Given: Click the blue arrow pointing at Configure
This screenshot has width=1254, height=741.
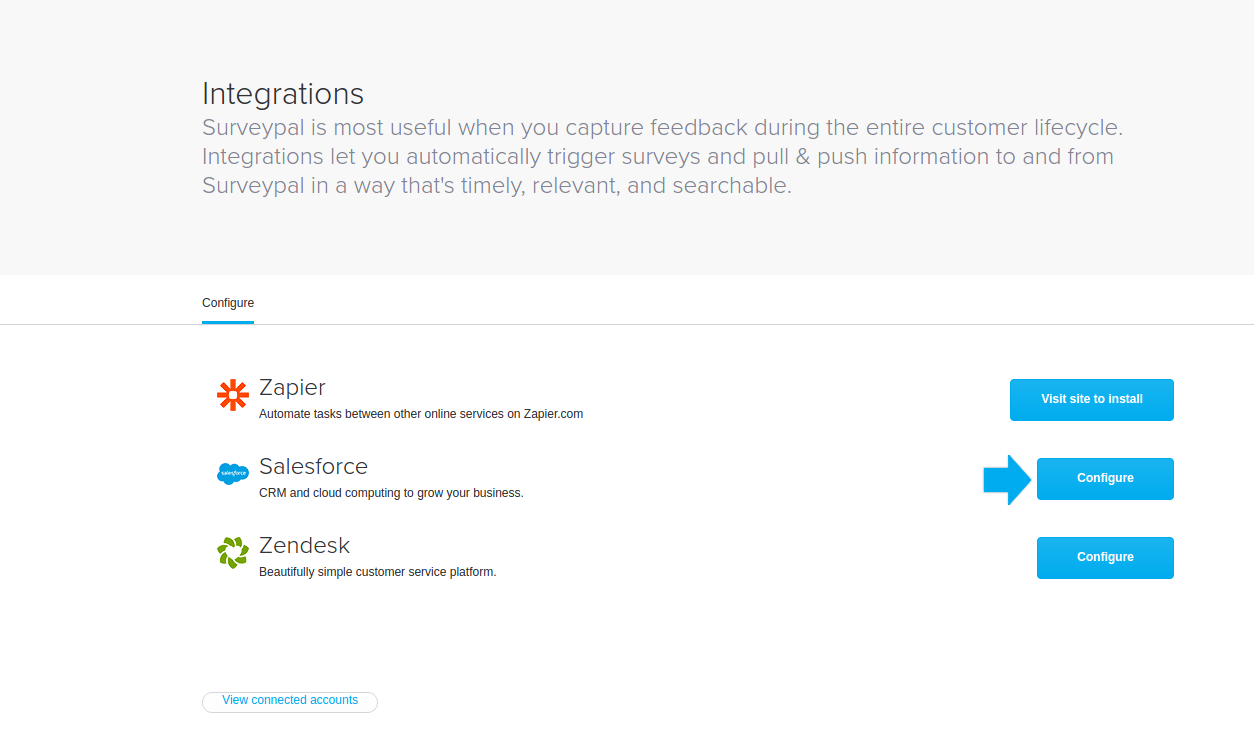Looking at the screenshot, I should tap(1007, 480).
